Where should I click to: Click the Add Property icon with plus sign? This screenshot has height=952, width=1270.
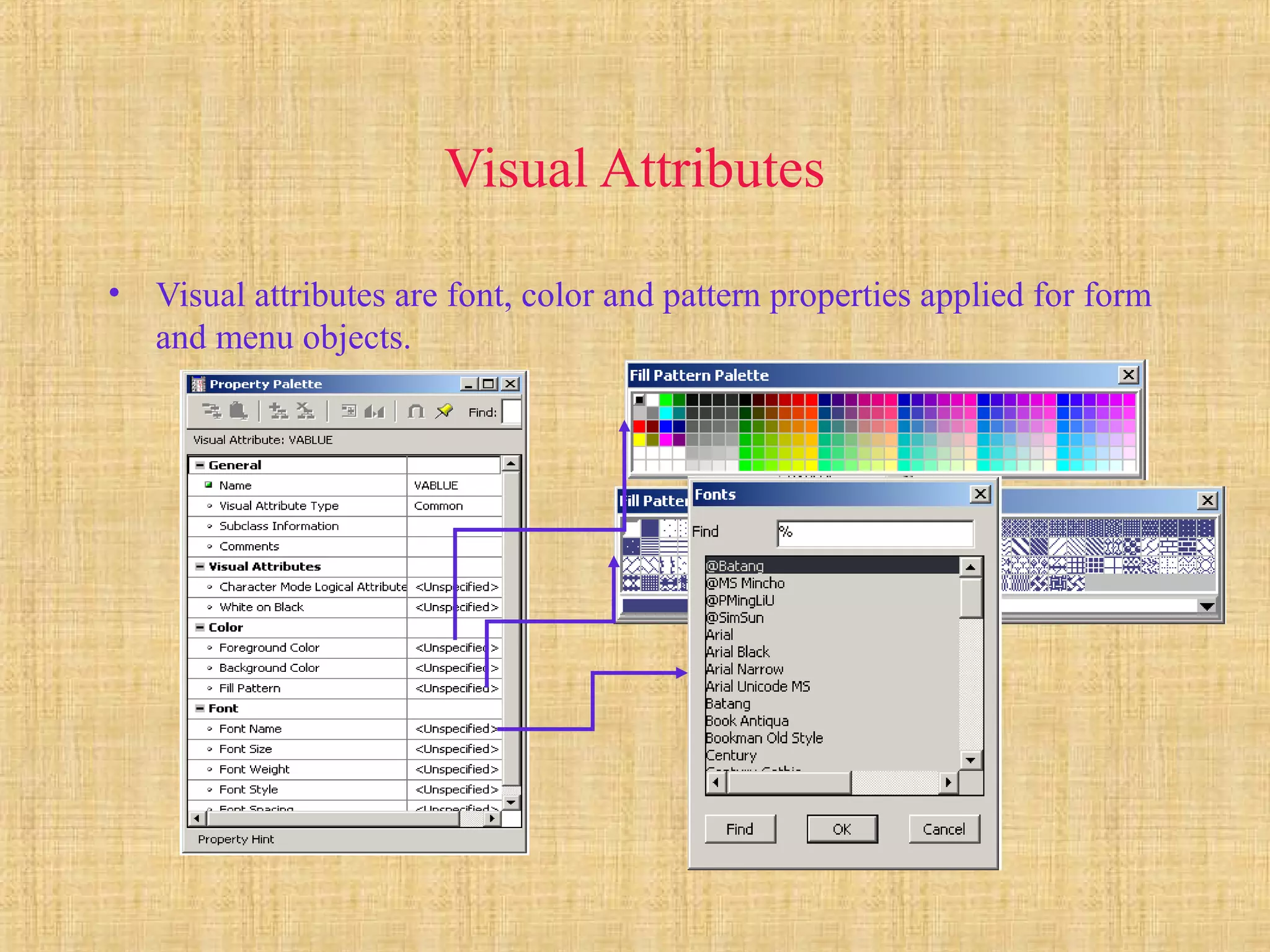pos(278,412)
